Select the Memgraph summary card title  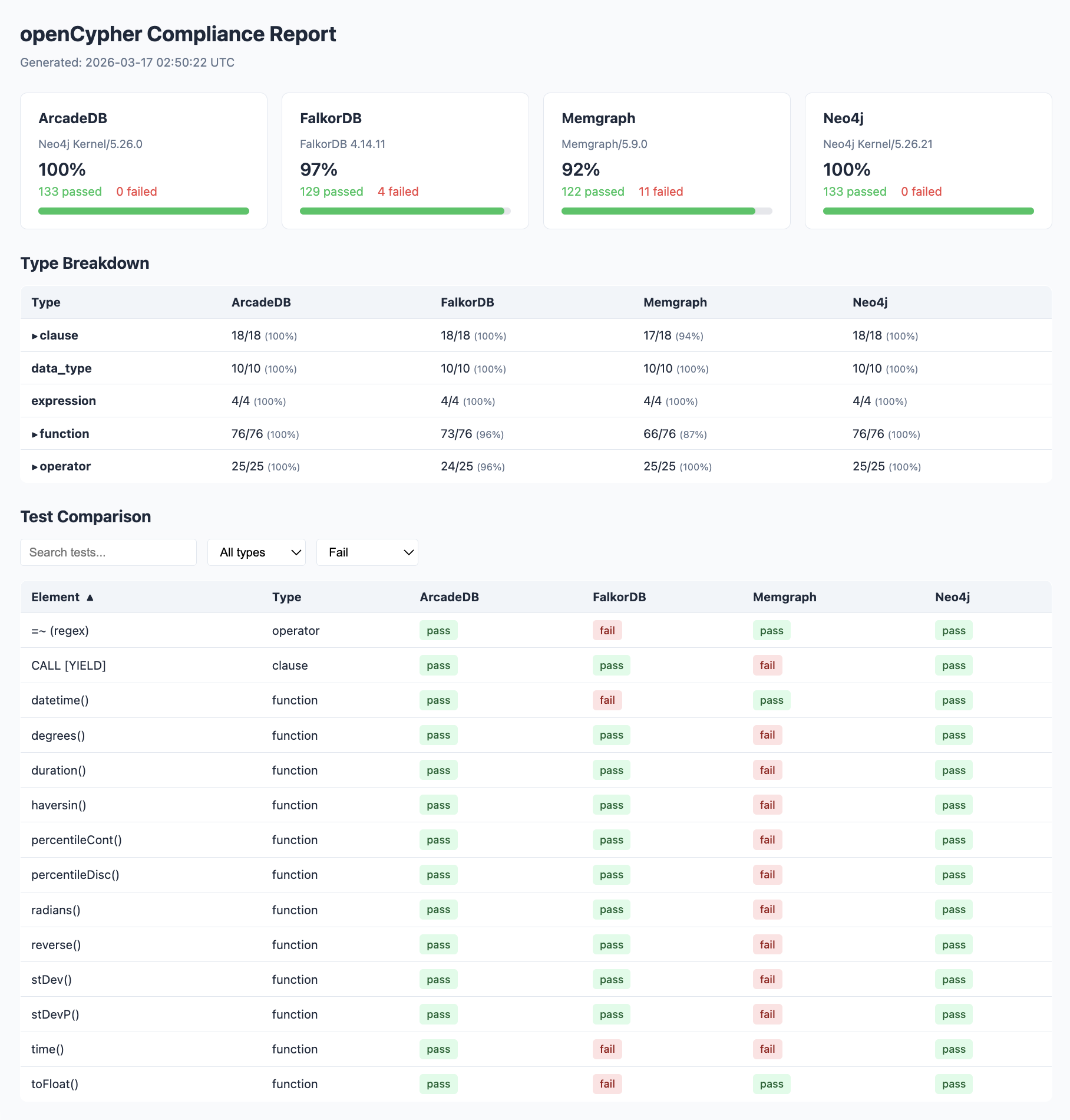(598, 118)
